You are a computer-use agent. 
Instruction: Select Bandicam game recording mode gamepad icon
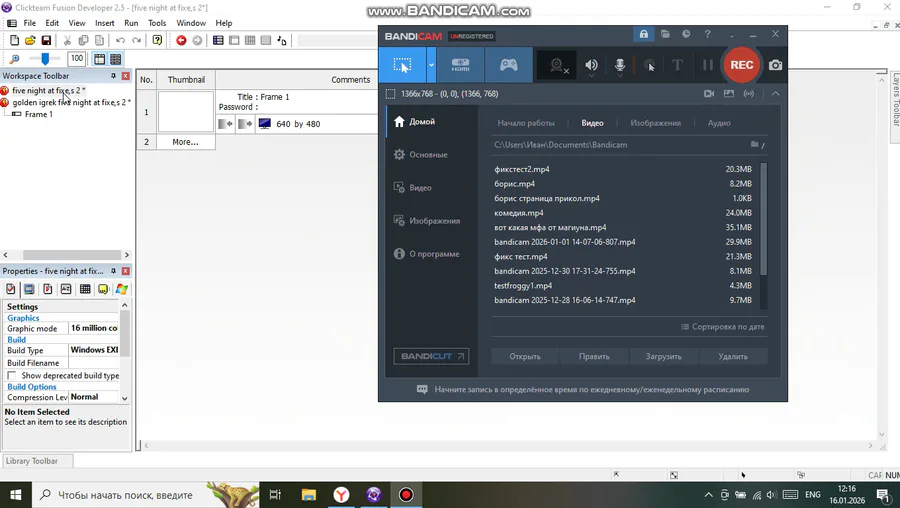click(509, 65)
